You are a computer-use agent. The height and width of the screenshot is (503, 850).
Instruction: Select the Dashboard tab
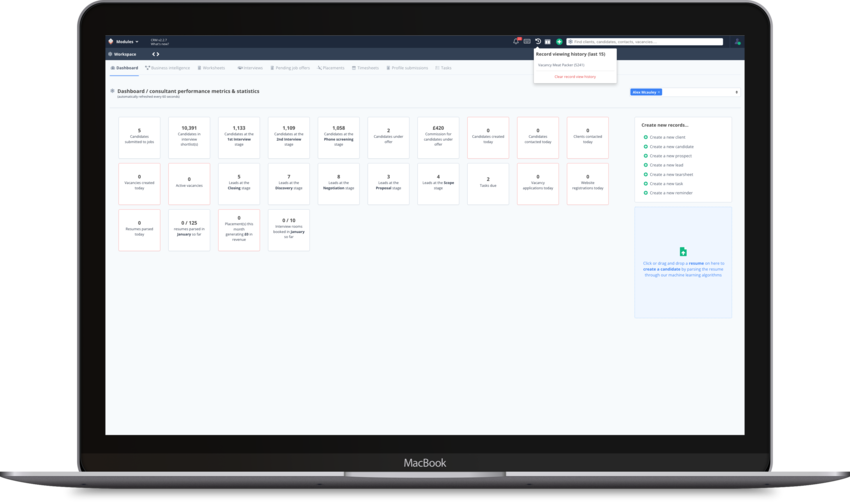coord(124,68)
